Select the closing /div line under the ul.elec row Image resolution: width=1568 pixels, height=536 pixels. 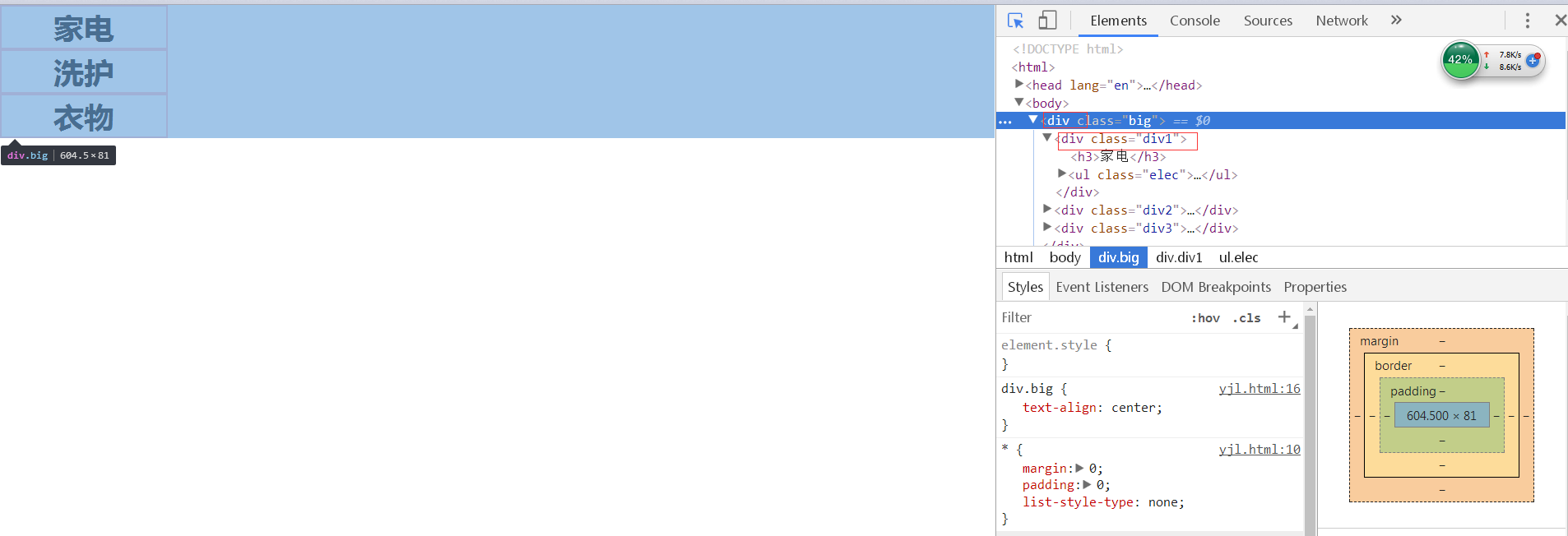click(1078, 192)
